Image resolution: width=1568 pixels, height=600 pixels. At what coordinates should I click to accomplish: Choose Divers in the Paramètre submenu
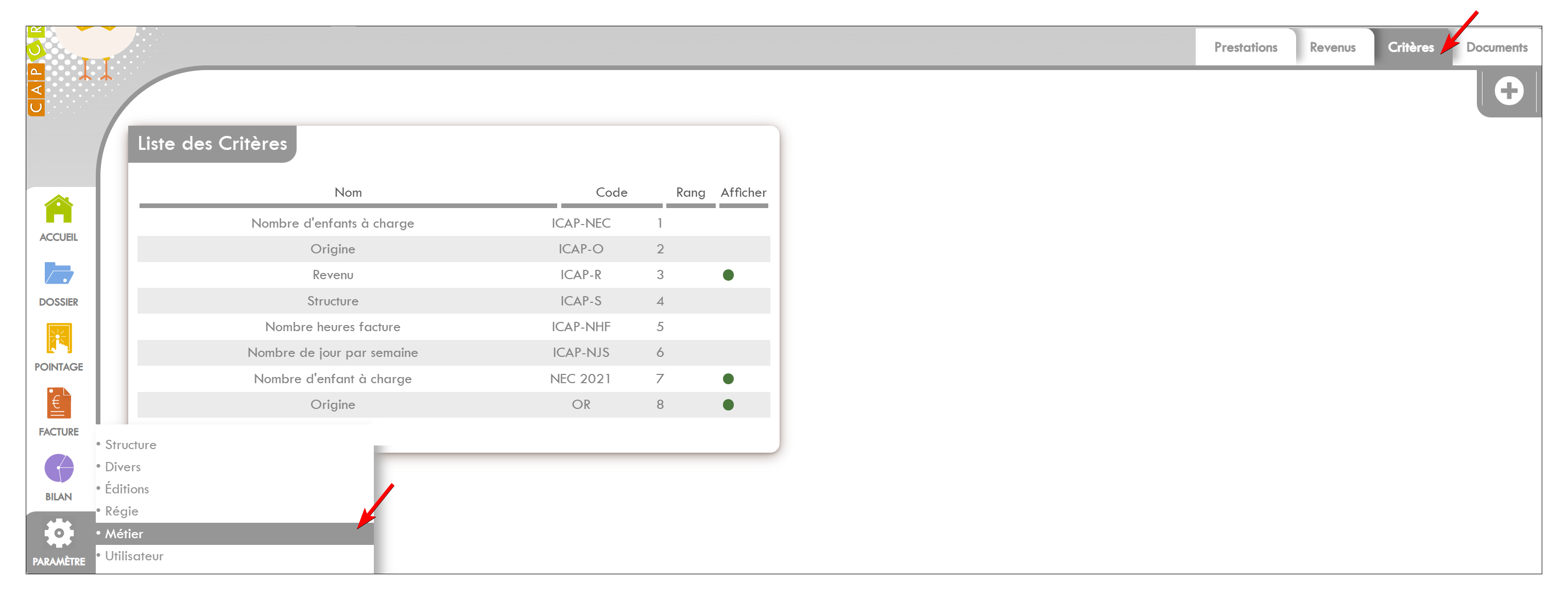pyautogui.click(x=123, y=467)
